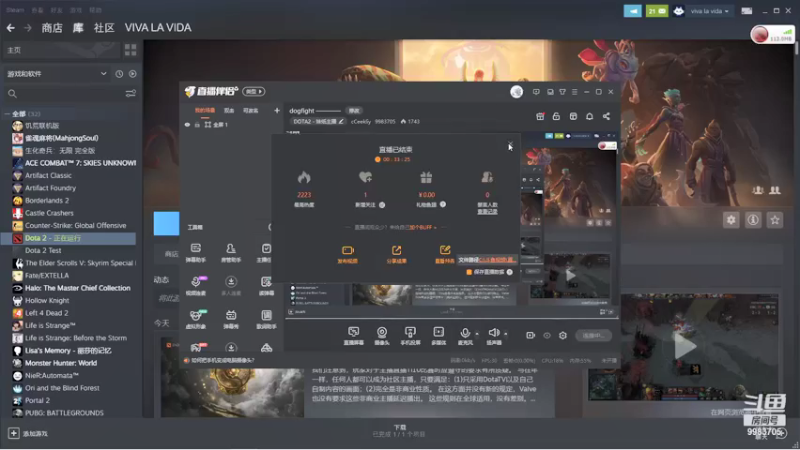The image size is (800, 450).
Task: Open 商店 tab in Steam
Action: (52, 28)
